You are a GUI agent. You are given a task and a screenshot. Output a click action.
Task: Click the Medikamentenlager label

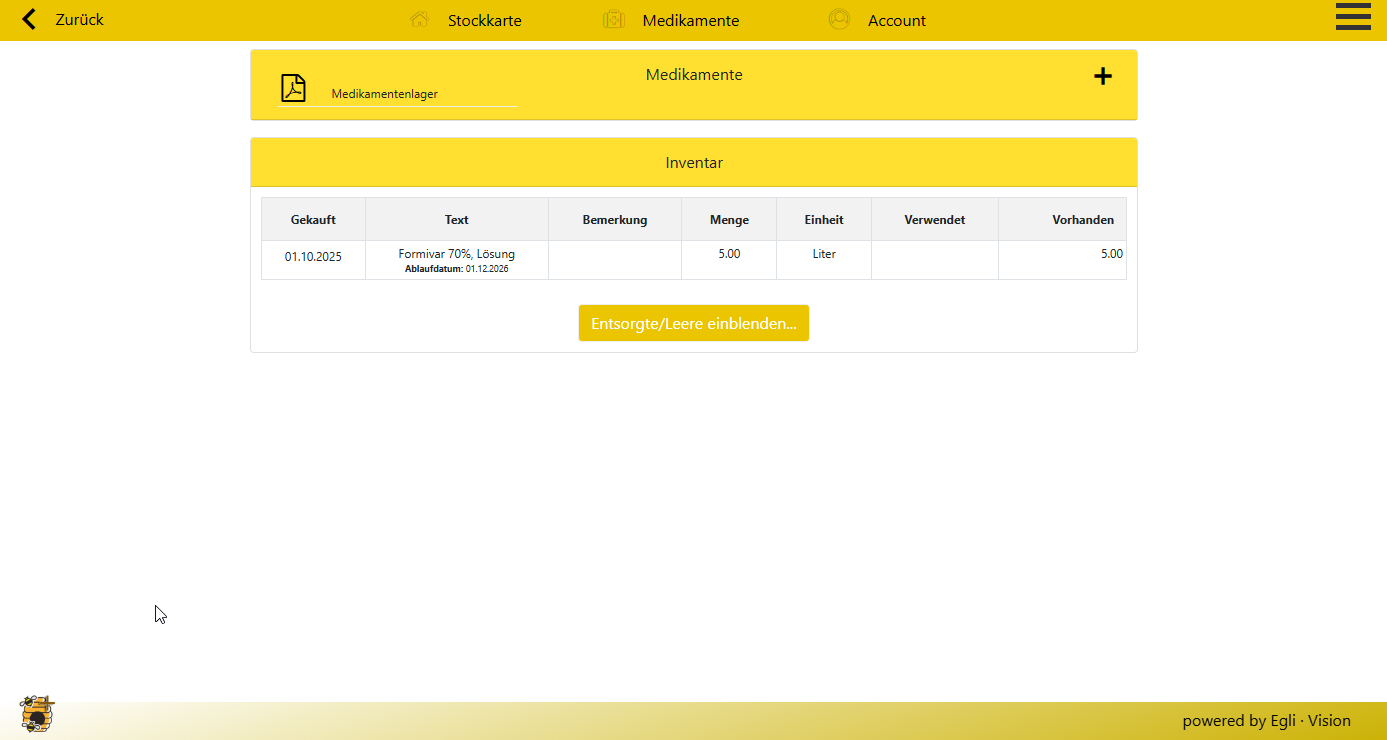coord(384,94)
